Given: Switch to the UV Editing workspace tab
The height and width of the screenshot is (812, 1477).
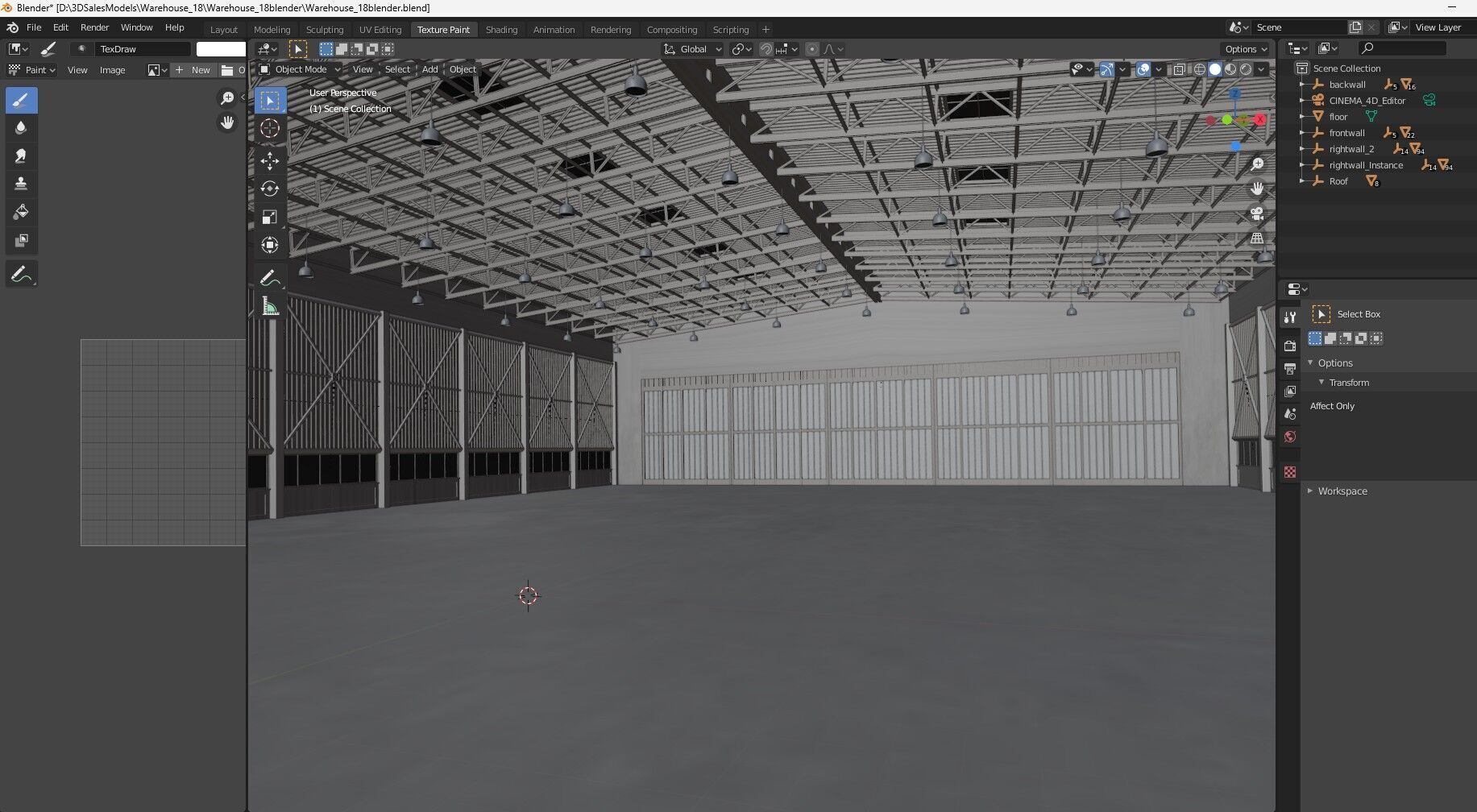Looking at the screenshot, I should pos(380,30).
